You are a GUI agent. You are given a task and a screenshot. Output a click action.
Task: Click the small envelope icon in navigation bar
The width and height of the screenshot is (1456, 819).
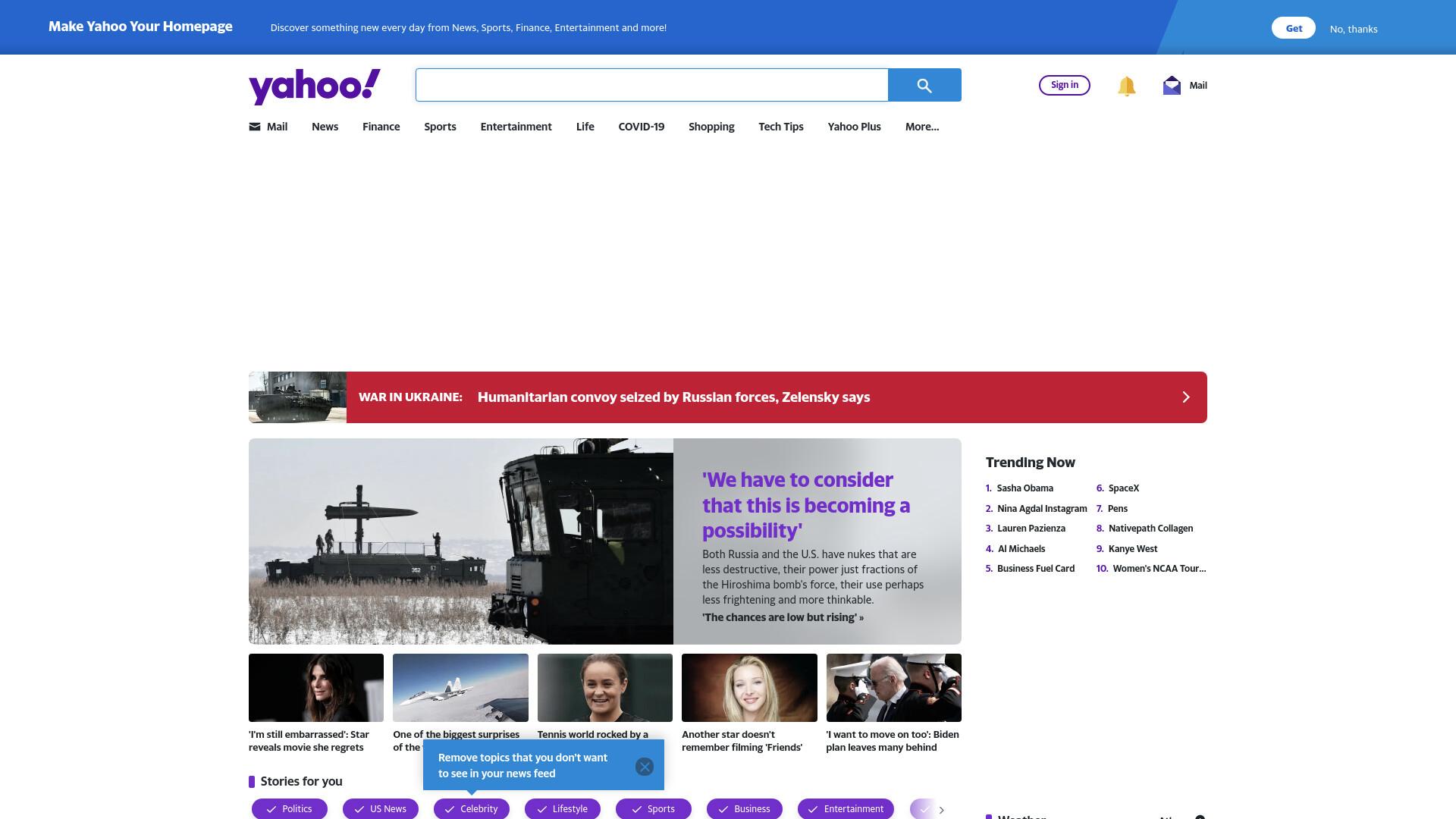point(255,127)
